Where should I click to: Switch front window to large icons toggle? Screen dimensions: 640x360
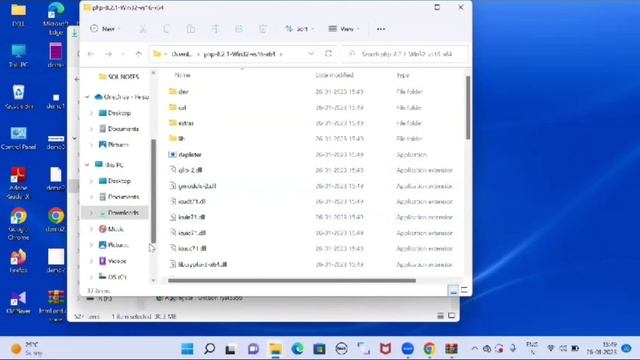coord(464,290)
